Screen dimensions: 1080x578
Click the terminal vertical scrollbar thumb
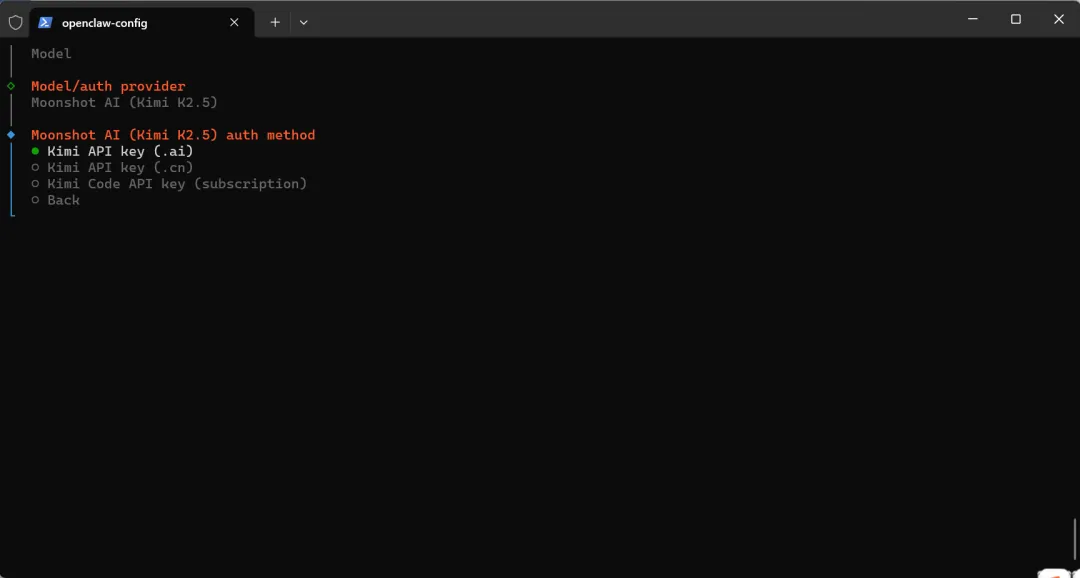point(1074,541)
